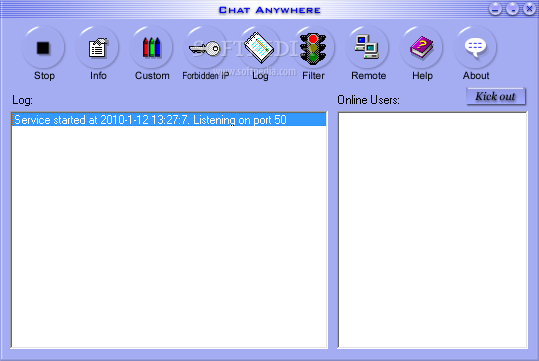Open Remote computers icon
Viewport: 539px width, 361px height.
coord(367,48)
